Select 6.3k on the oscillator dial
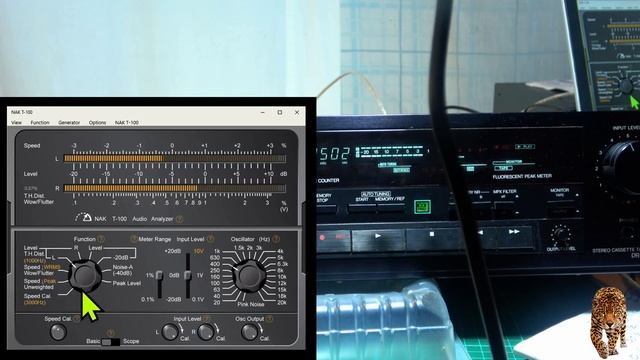Viewport: 640px width, 360px height. tap(282, 264)
